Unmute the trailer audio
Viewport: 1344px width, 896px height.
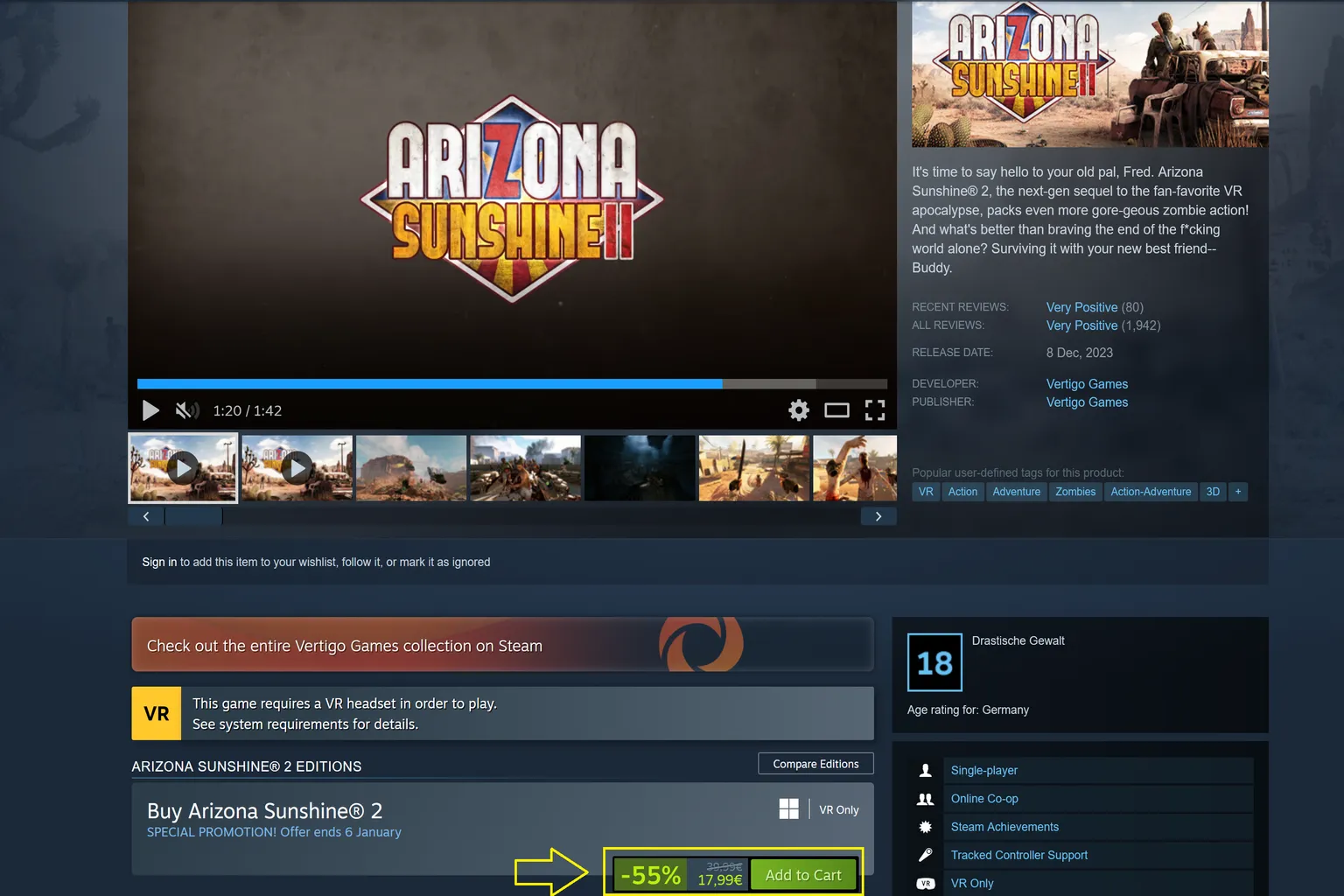click(186, 410)
